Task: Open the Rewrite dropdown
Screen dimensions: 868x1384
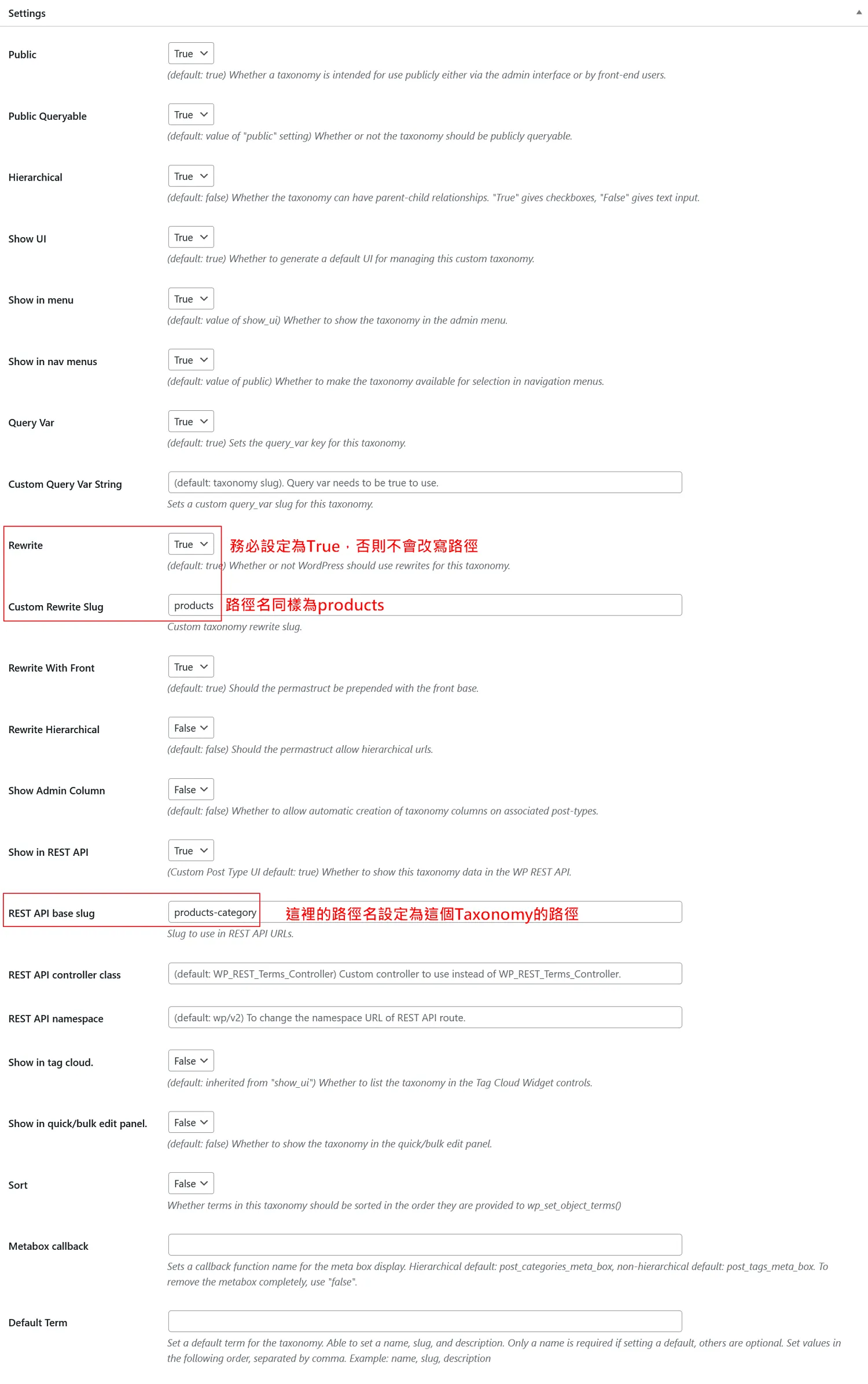Action: (x=190, y=544)
